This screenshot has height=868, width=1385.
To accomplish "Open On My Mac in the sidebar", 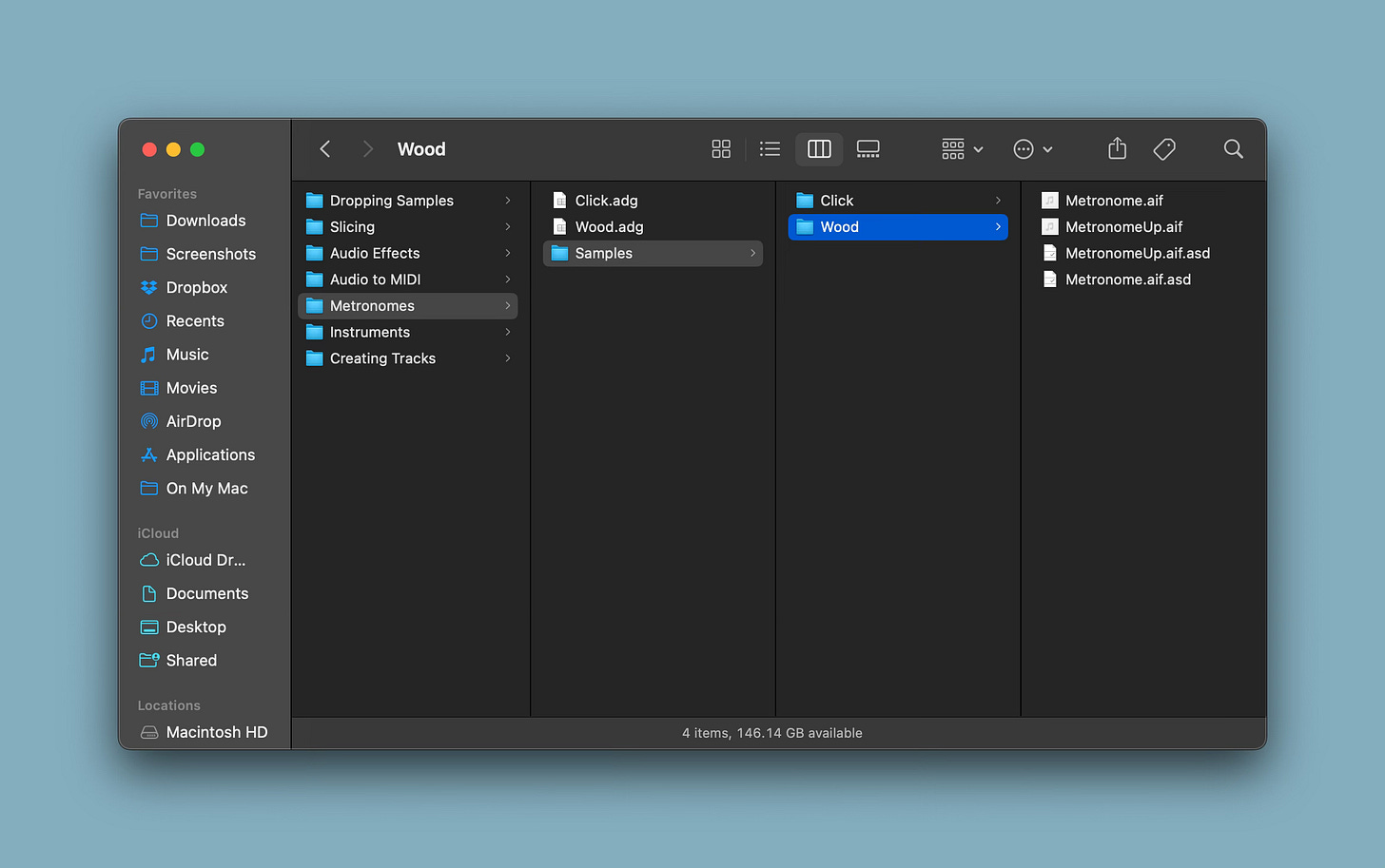I will [x=205, y=489].
